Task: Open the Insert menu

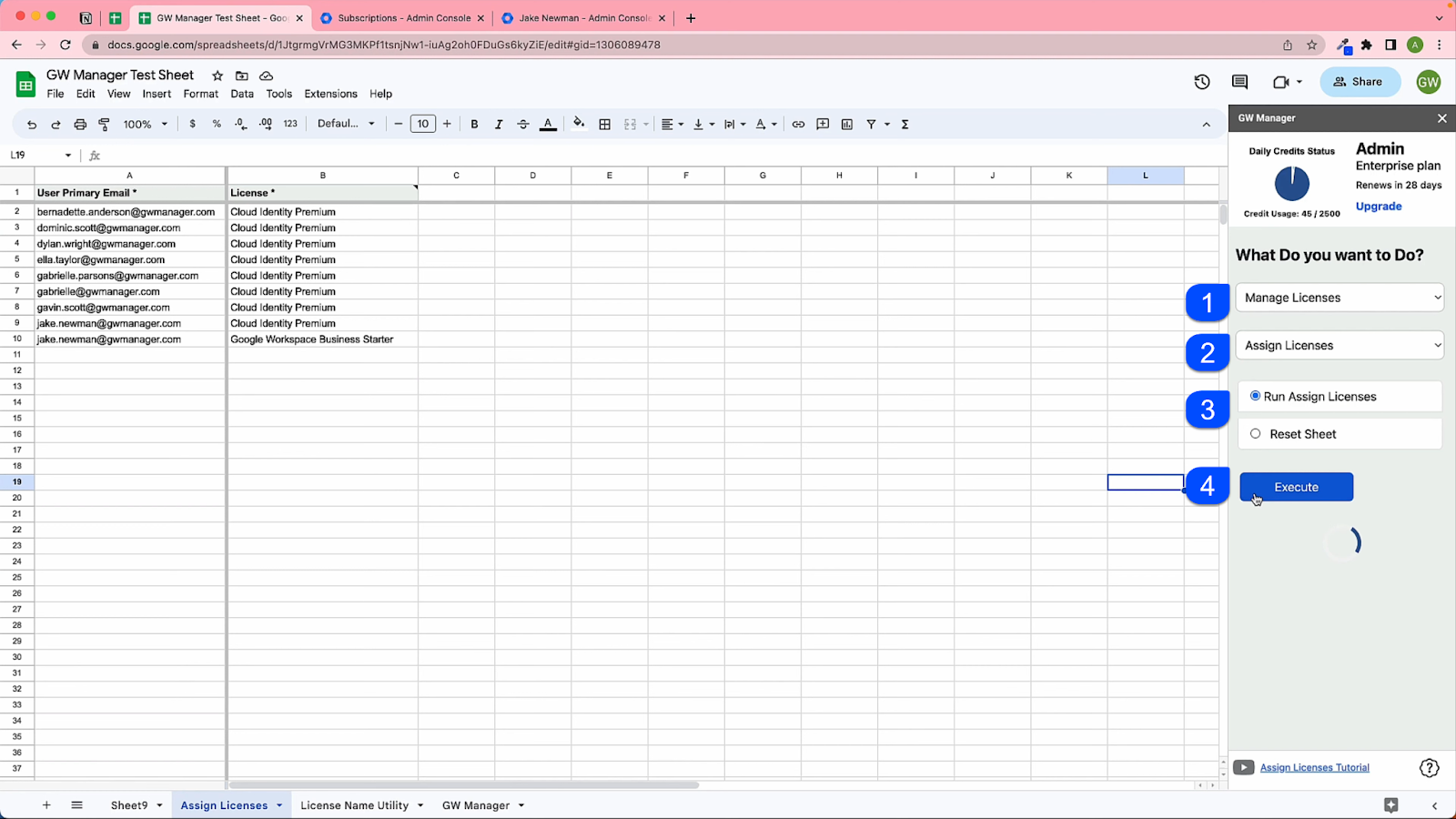Action: click(x=157, y=94)
